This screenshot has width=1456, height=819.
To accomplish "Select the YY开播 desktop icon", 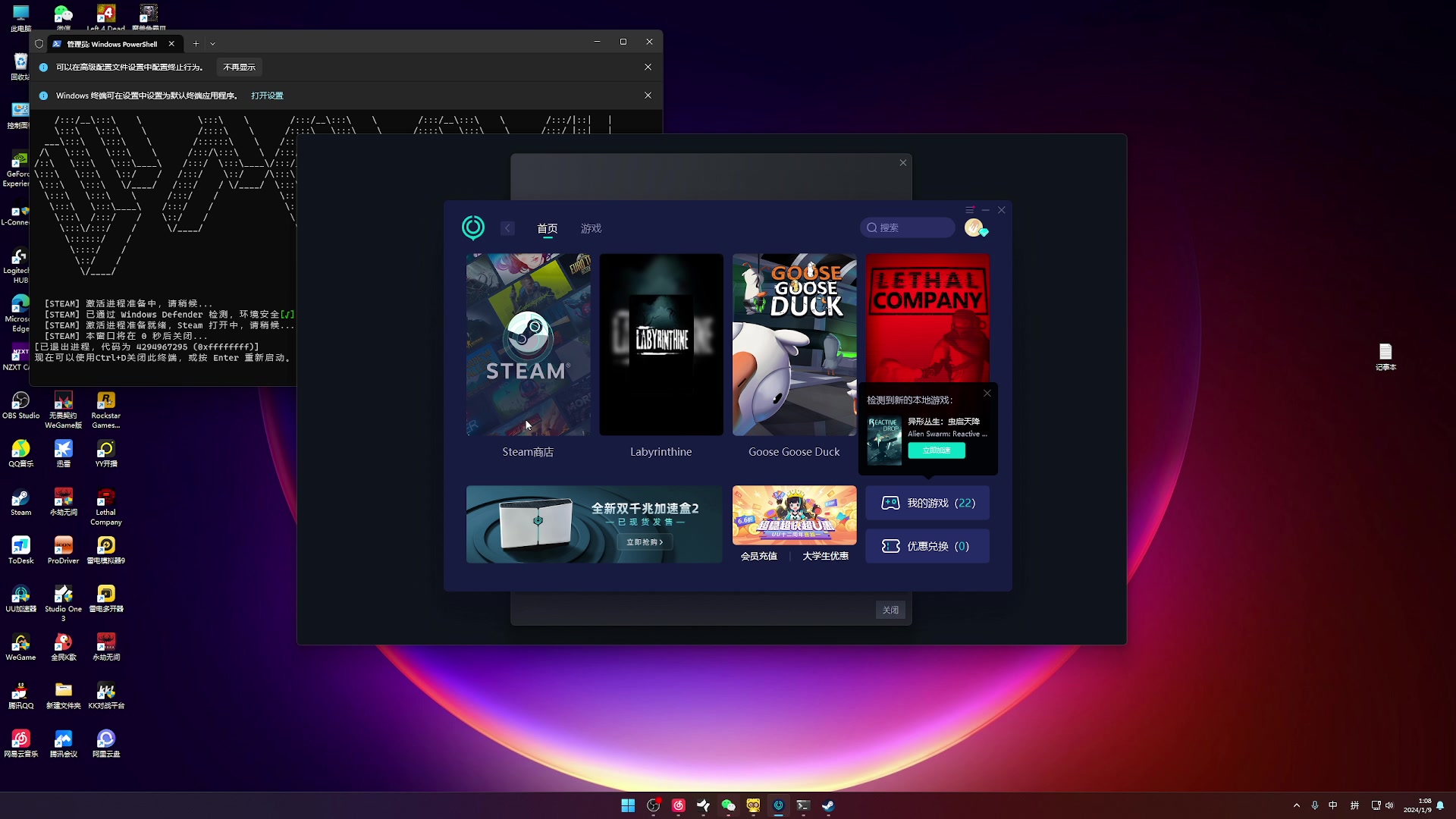I will tap(105, 453).
